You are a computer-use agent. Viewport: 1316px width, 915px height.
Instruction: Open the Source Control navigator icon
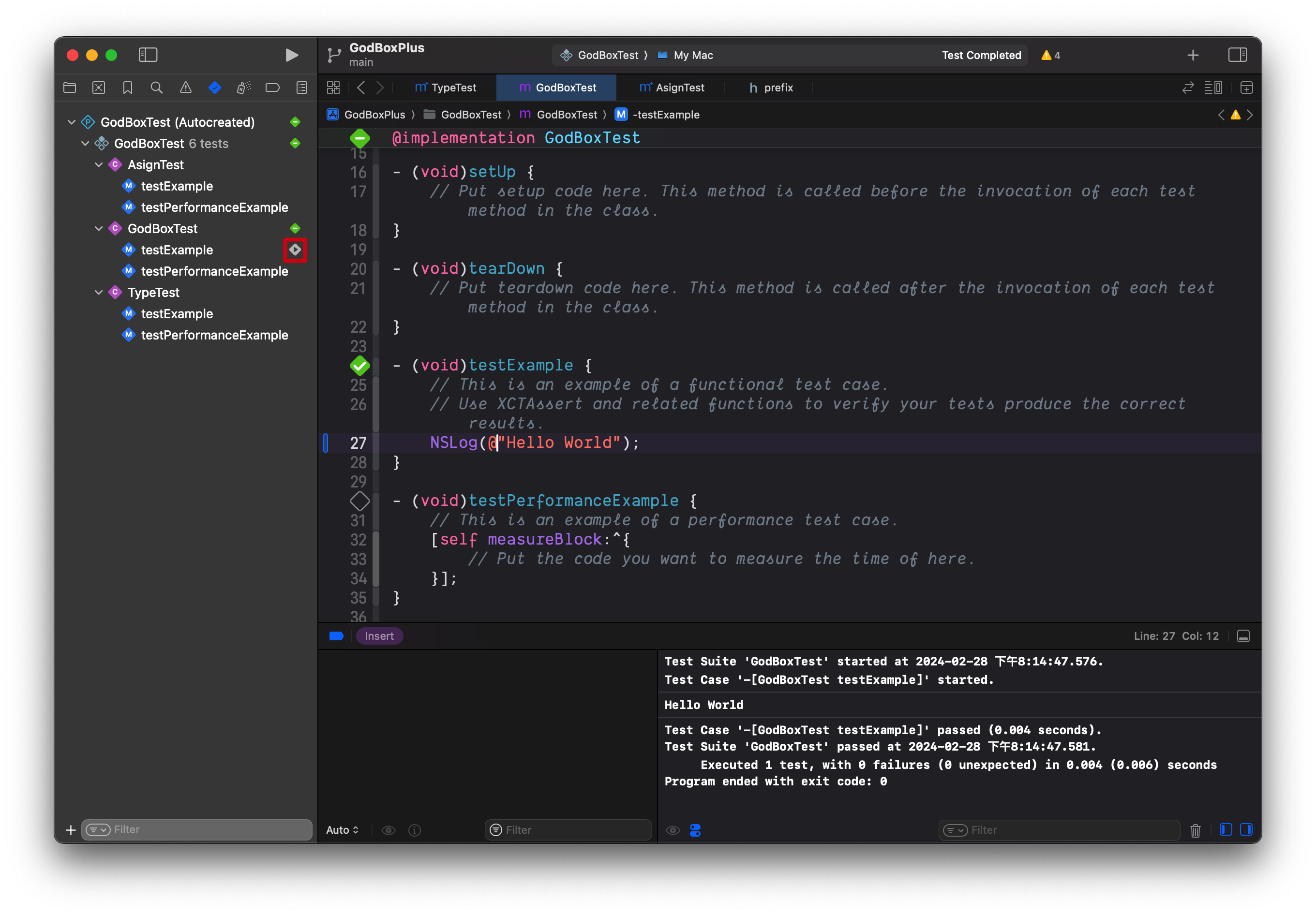(99, 88)
